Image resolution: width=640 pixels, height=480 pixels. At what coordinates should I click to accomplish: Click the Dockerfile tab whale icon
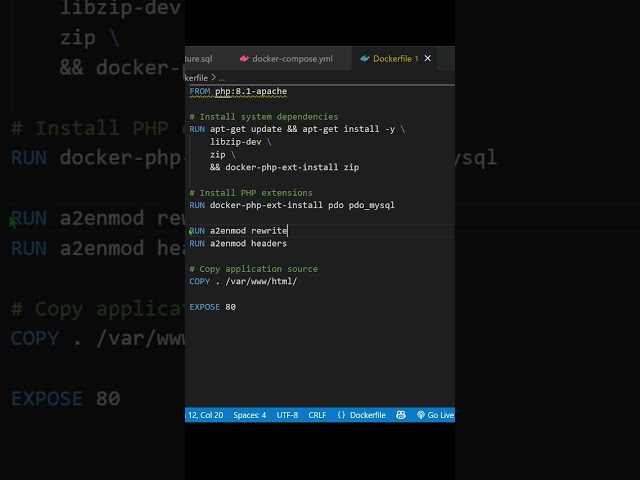tap(364, 58)
